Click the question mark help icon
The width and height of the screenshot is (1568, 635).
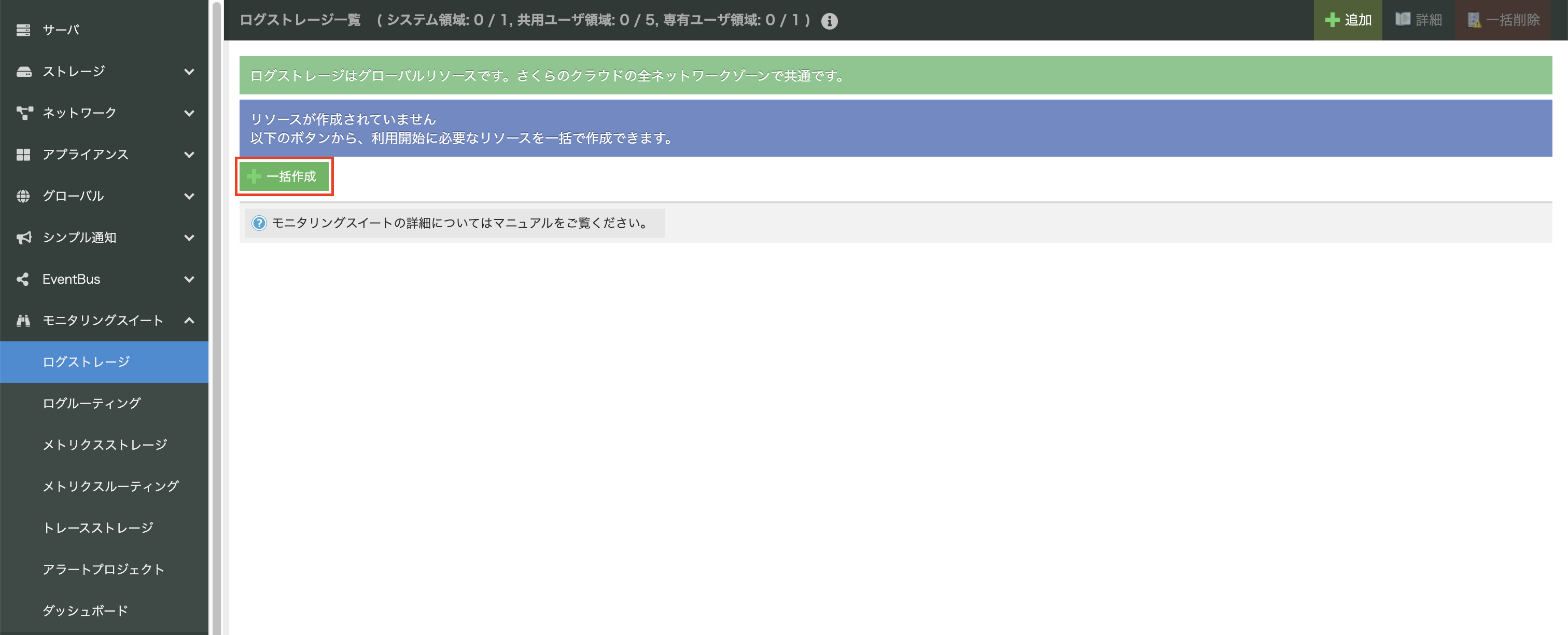tap(259, 223)
